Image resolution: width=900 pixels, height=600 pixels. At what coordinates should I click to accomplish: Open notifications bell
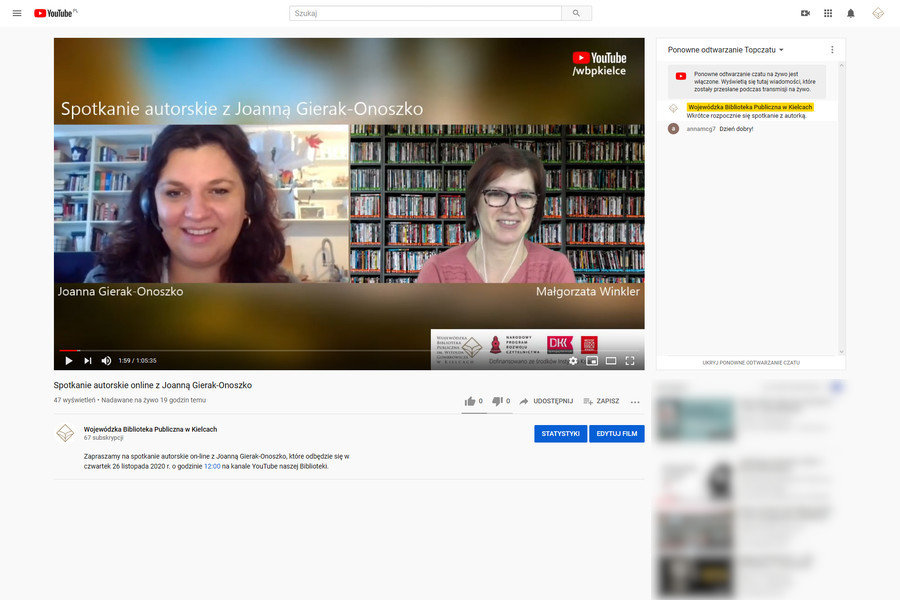(851, 13)
